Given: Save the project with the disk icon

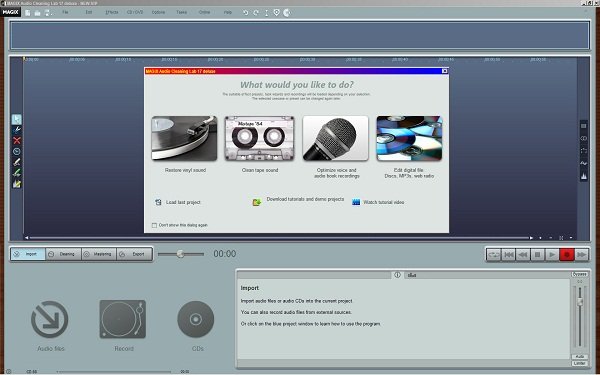Looking at the screenshot, I should [x=48, y=13].
